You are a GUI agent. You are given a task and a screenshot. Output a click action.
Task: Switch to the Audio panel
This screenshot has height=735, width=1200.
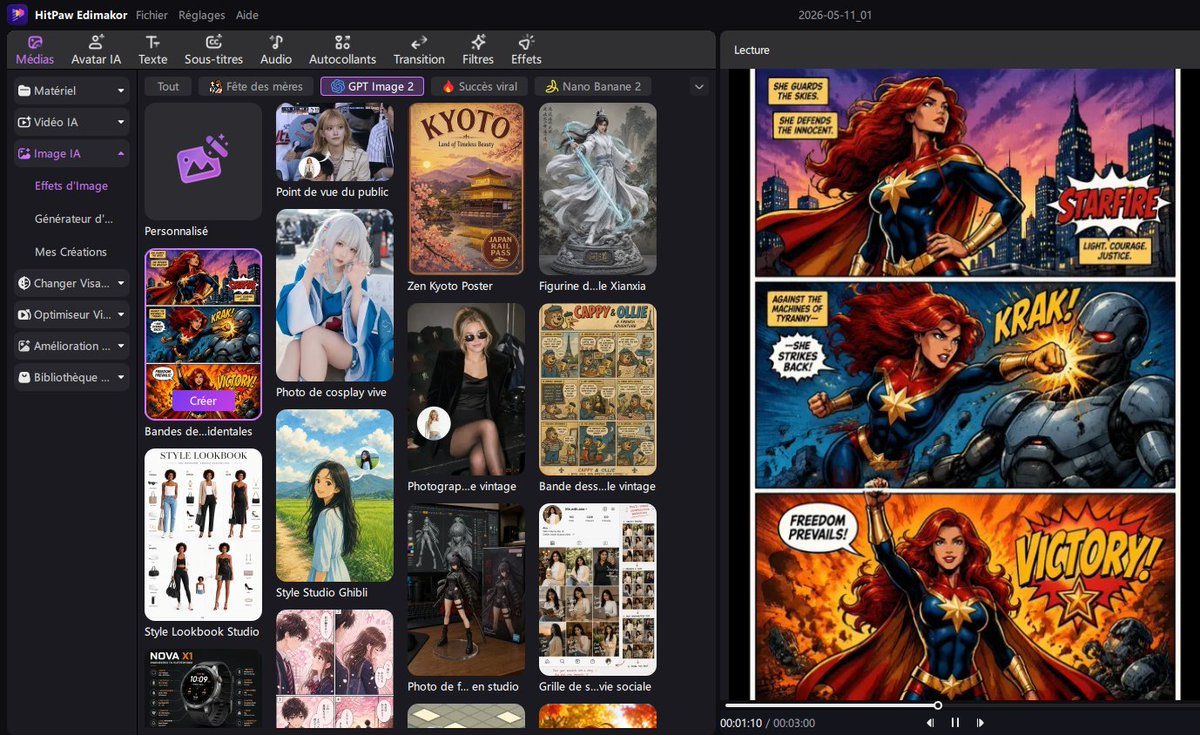point(276,50)
